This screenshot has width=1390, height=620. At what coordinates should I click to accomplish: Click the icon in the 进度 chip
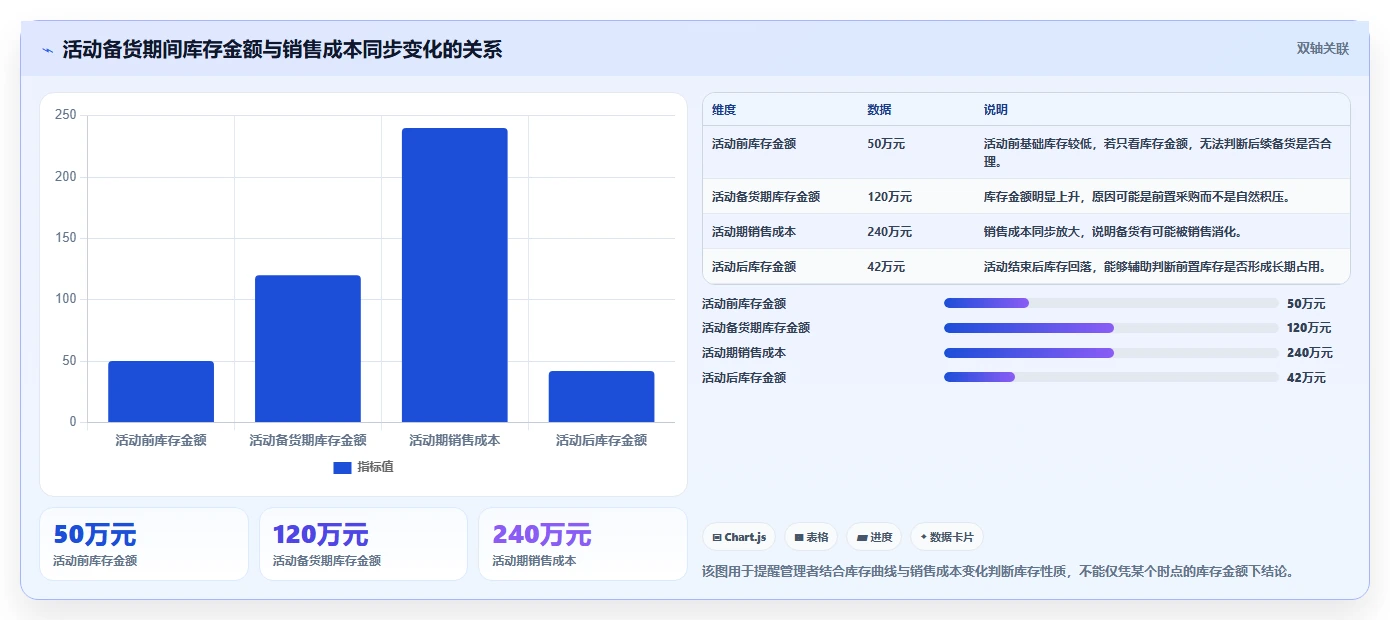[x=861, y=538]
